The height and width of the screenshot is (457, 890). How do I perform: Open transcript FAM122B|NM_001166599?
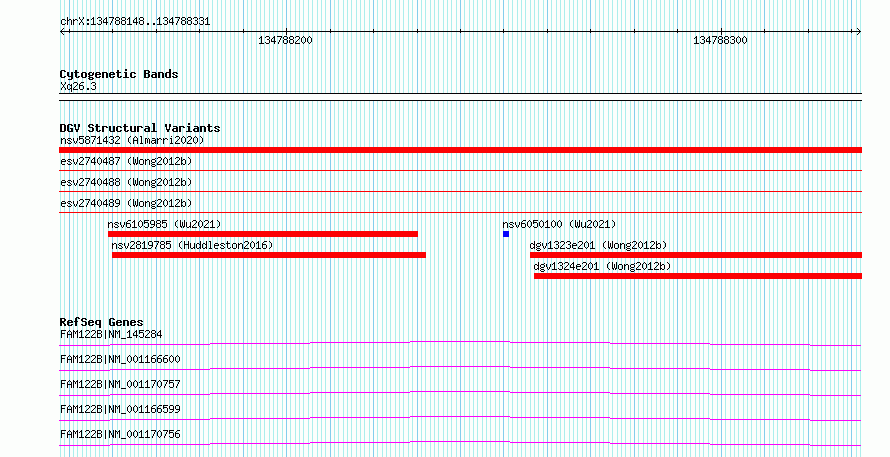point(120,409)
